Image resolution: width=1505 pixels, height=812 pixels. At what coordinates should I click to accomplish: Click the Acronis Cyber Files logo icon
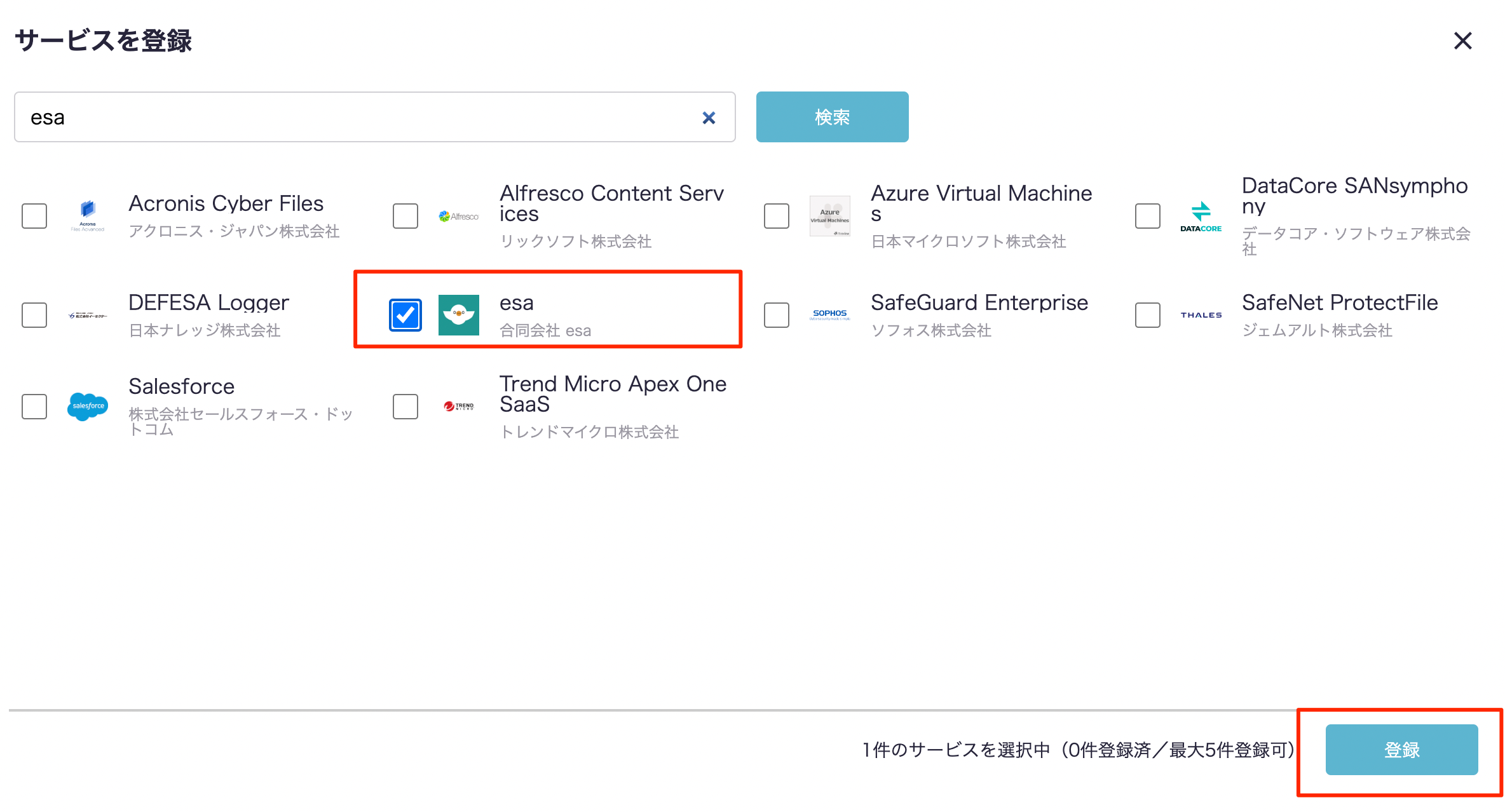tap(88, 216)
